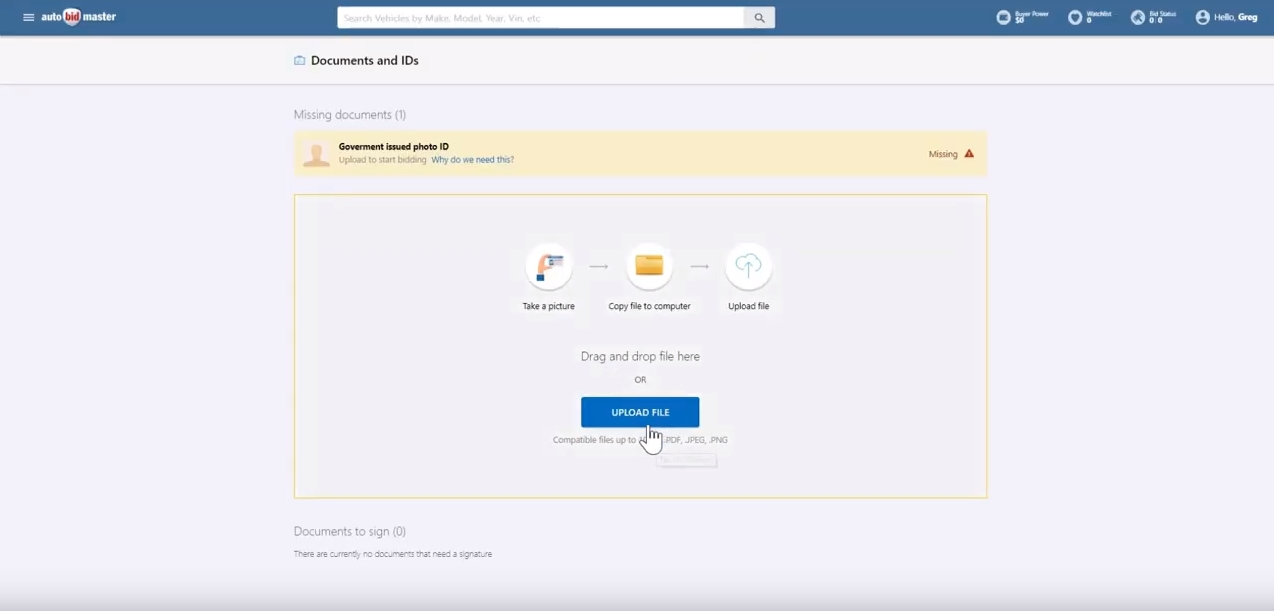Image resolution: width=1274 pixels, height=611 pixels.
Task: Click the red Missing warning triangle
Action: (x=969, y=154)
